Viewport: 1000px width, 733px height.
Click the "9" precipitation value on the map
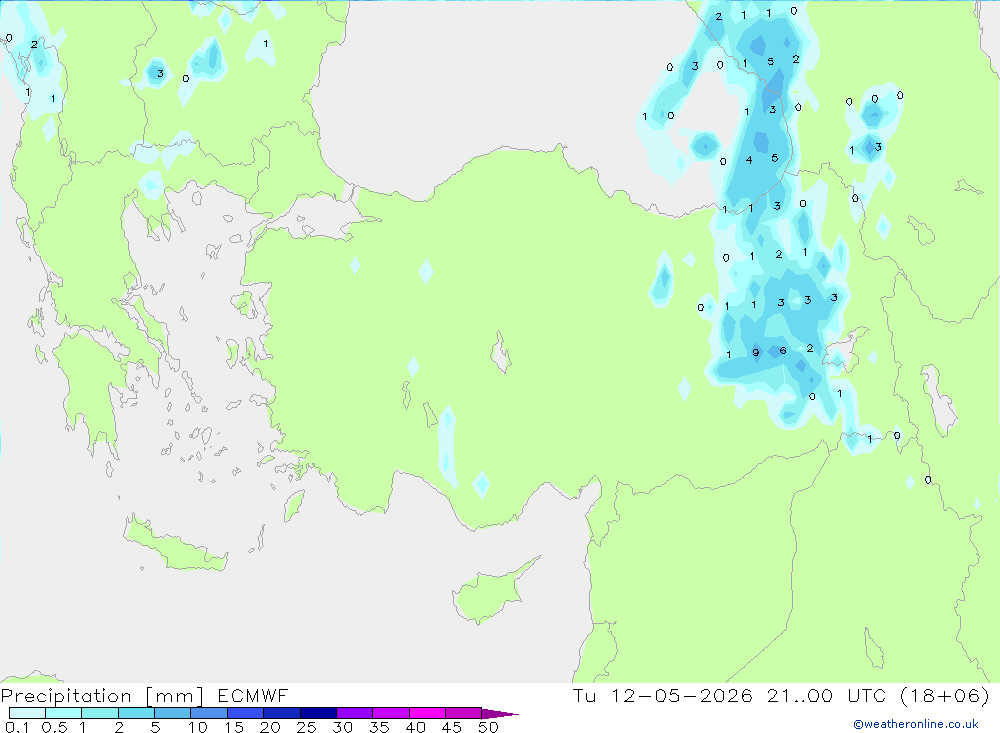point(756,352)
